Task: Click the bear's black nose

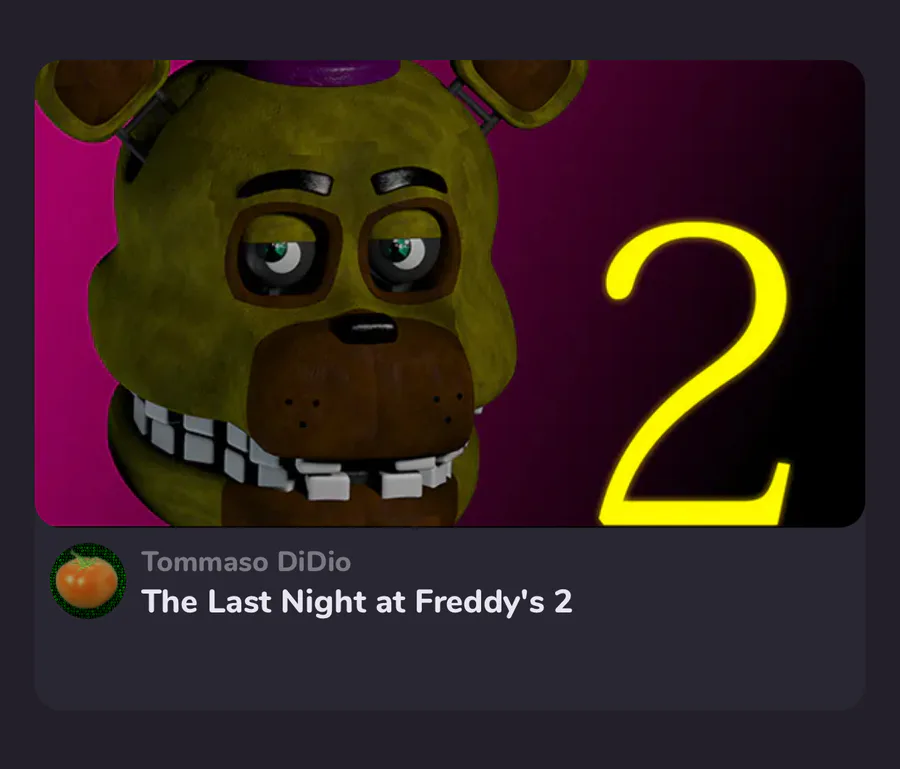Action: 364,328
